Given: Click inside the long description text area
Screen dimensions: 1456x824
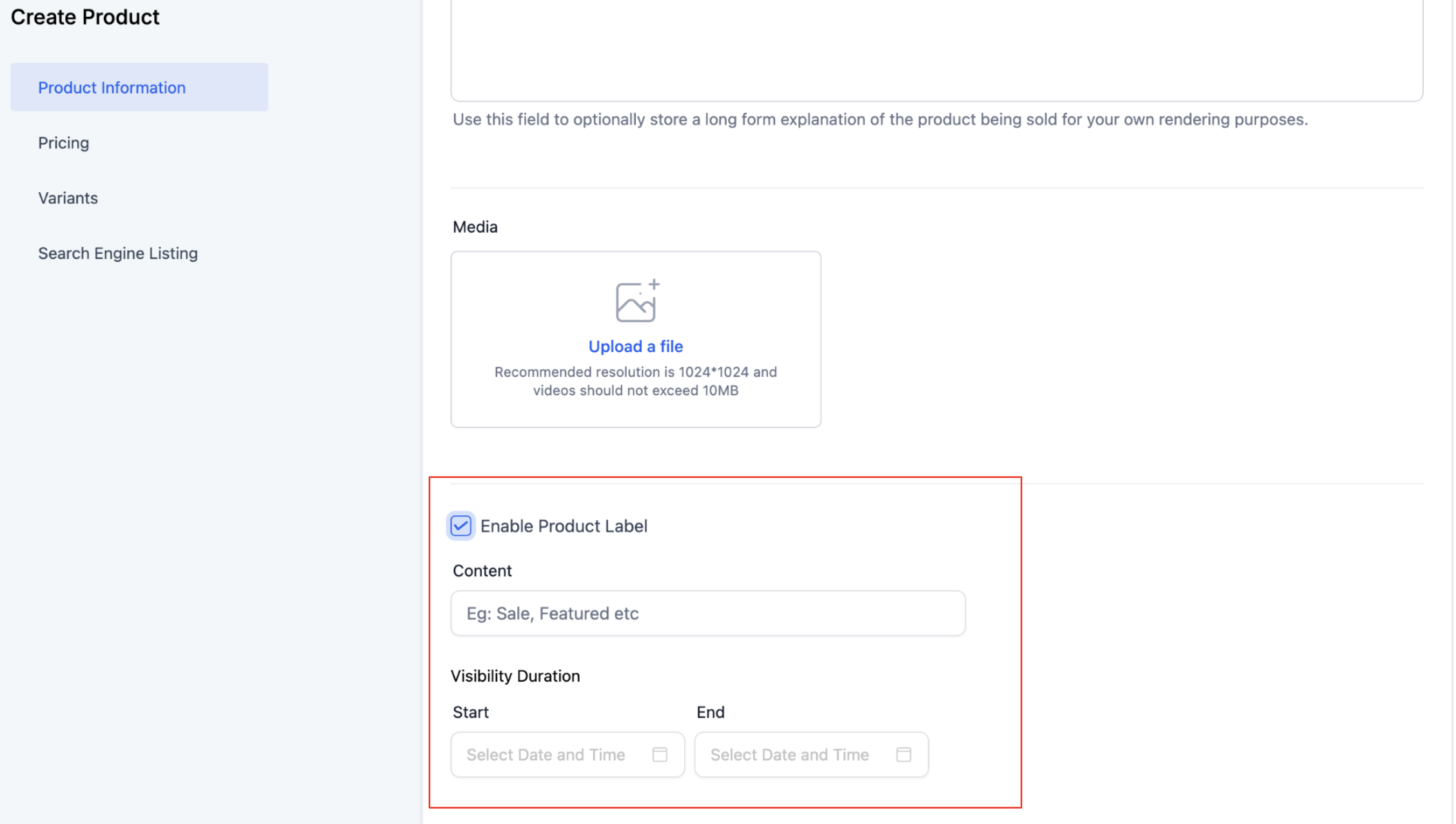Looking at the screenshot, I should (x=936, y=48).
